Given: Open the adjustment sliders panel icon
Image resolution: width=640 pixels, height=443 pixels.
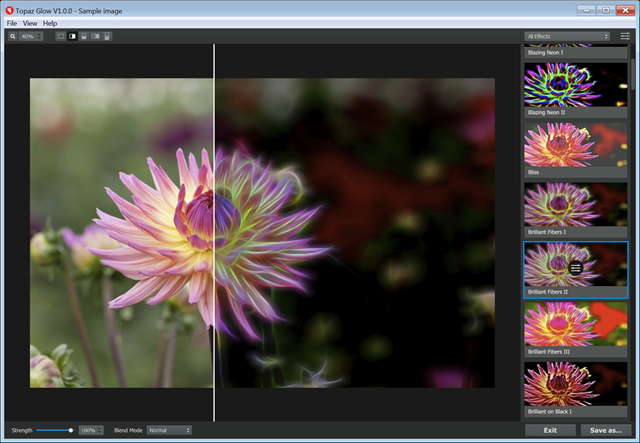Looking at the screenshot, I should pyautogui.click(x=625, y=36).
